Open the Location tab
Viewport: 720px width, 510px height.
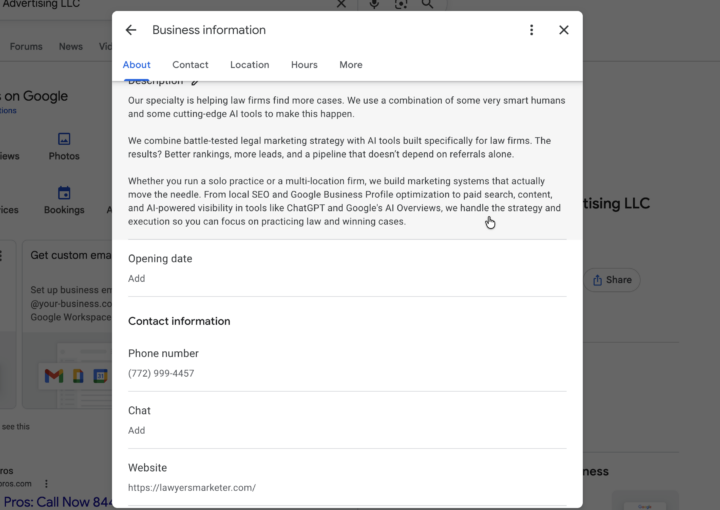[250, 65]
